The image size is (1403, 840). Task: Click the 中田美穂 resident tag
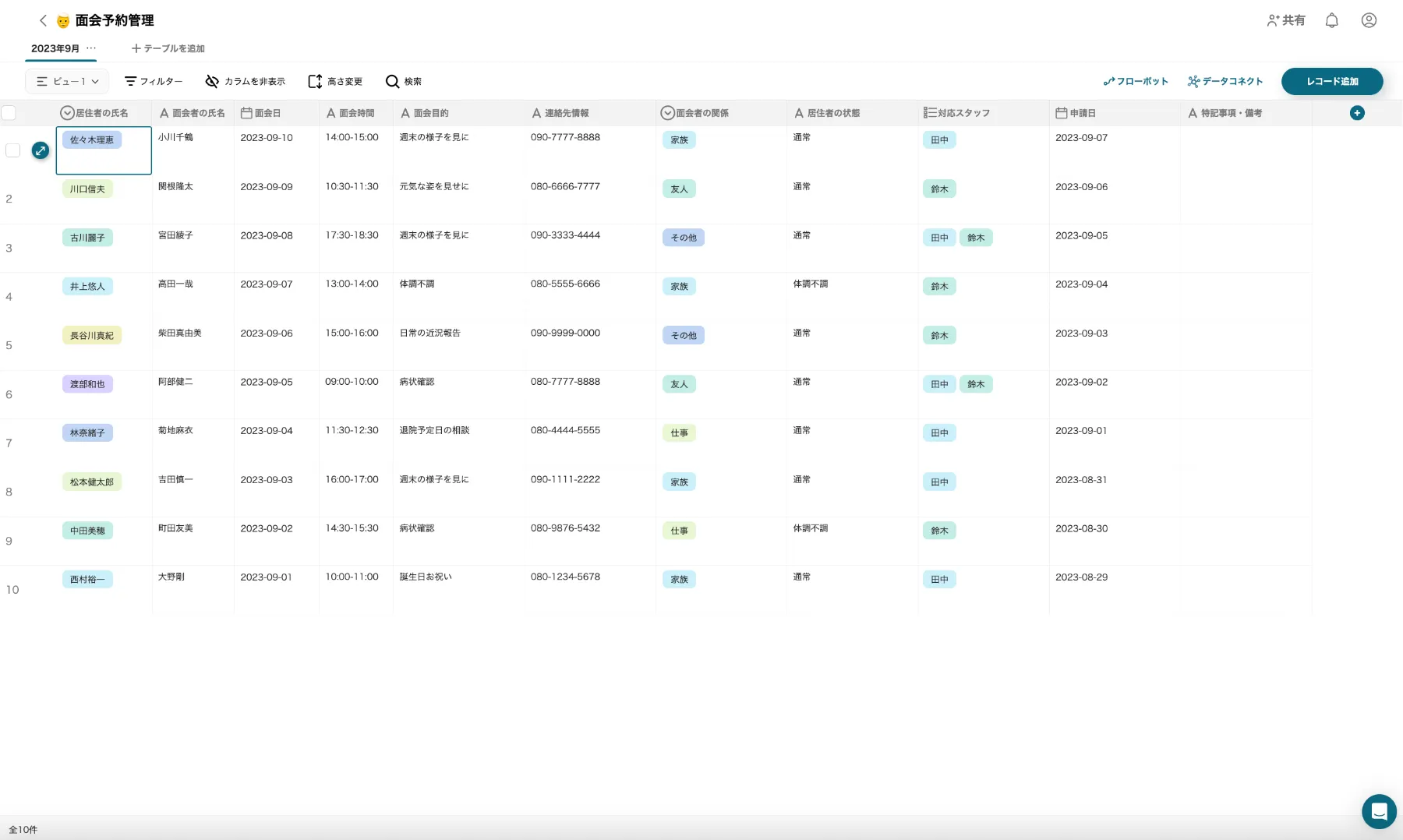[x=87, y=531]
